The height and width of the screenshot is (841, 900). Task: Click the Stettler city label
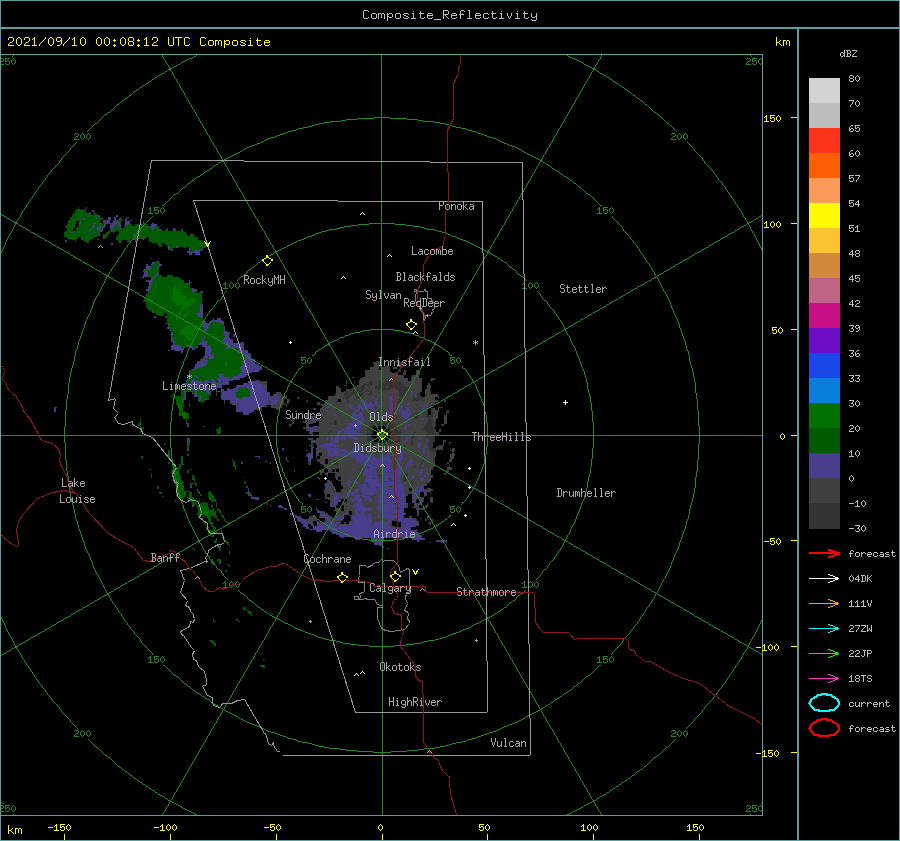click(x=583, y=289)
